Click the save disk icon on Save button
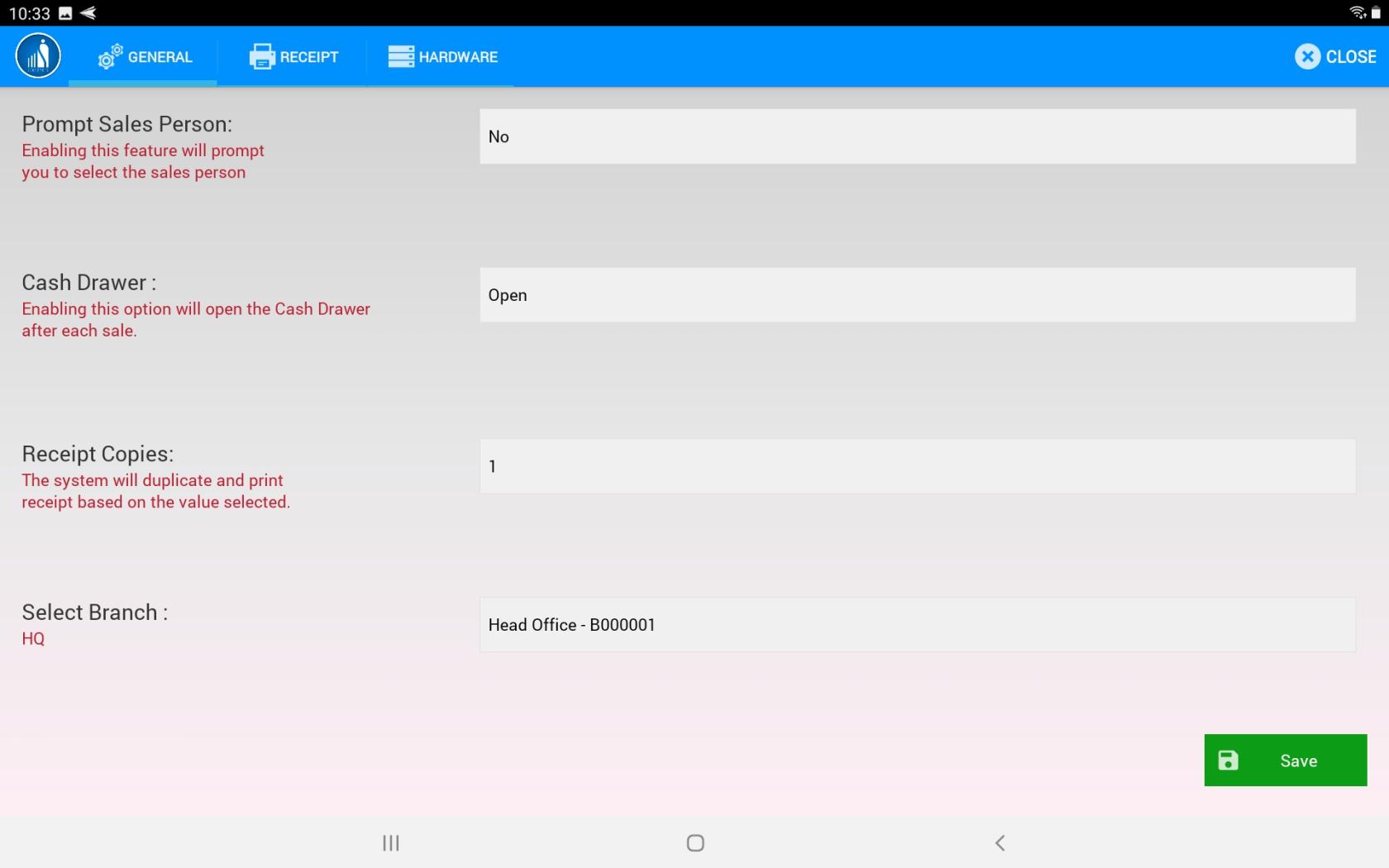This screenshot has height=868, width=1389. pyautogui.click(x=1229, y=761)
